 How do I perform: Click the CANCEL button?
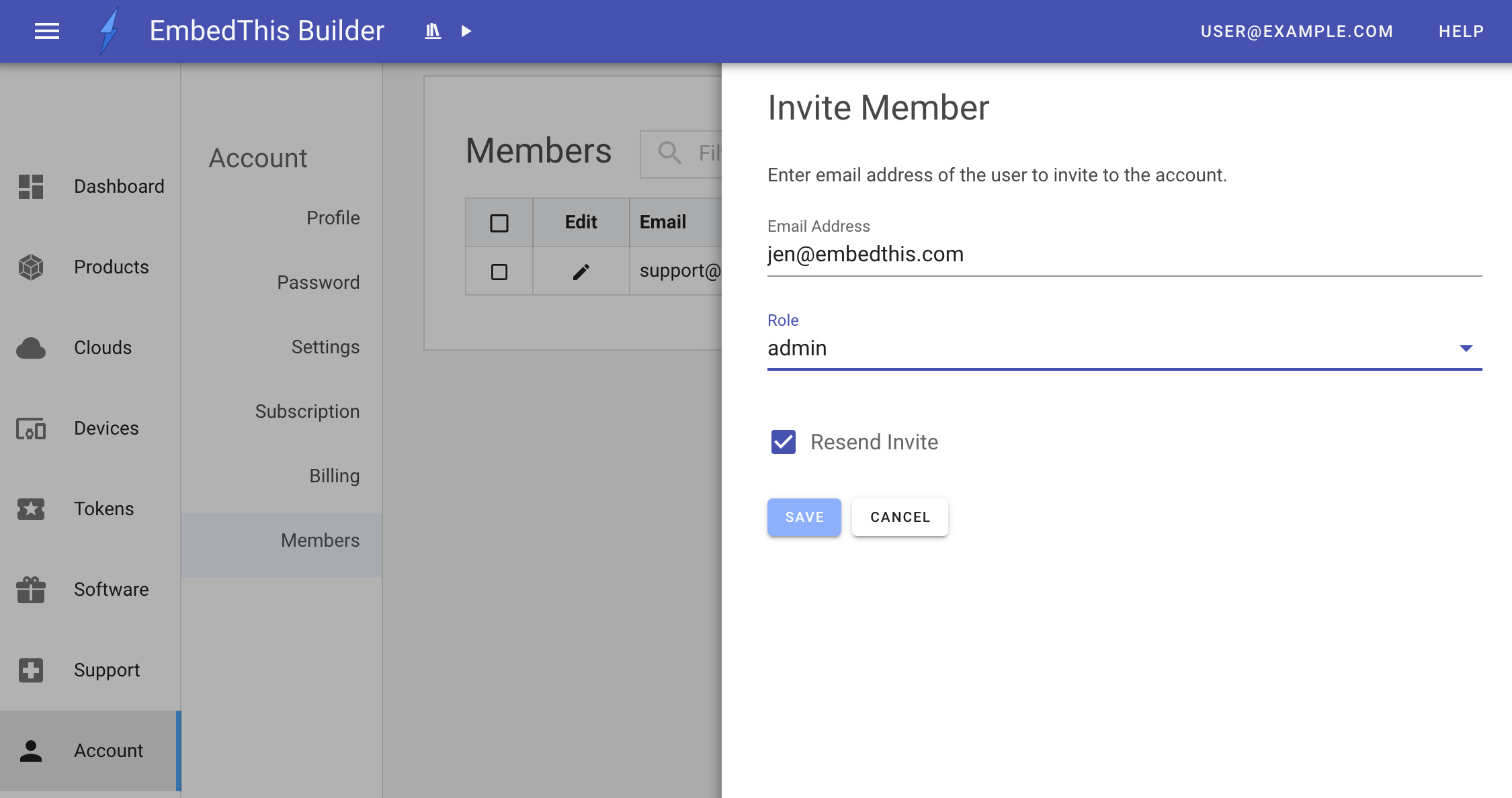(900, 517)
